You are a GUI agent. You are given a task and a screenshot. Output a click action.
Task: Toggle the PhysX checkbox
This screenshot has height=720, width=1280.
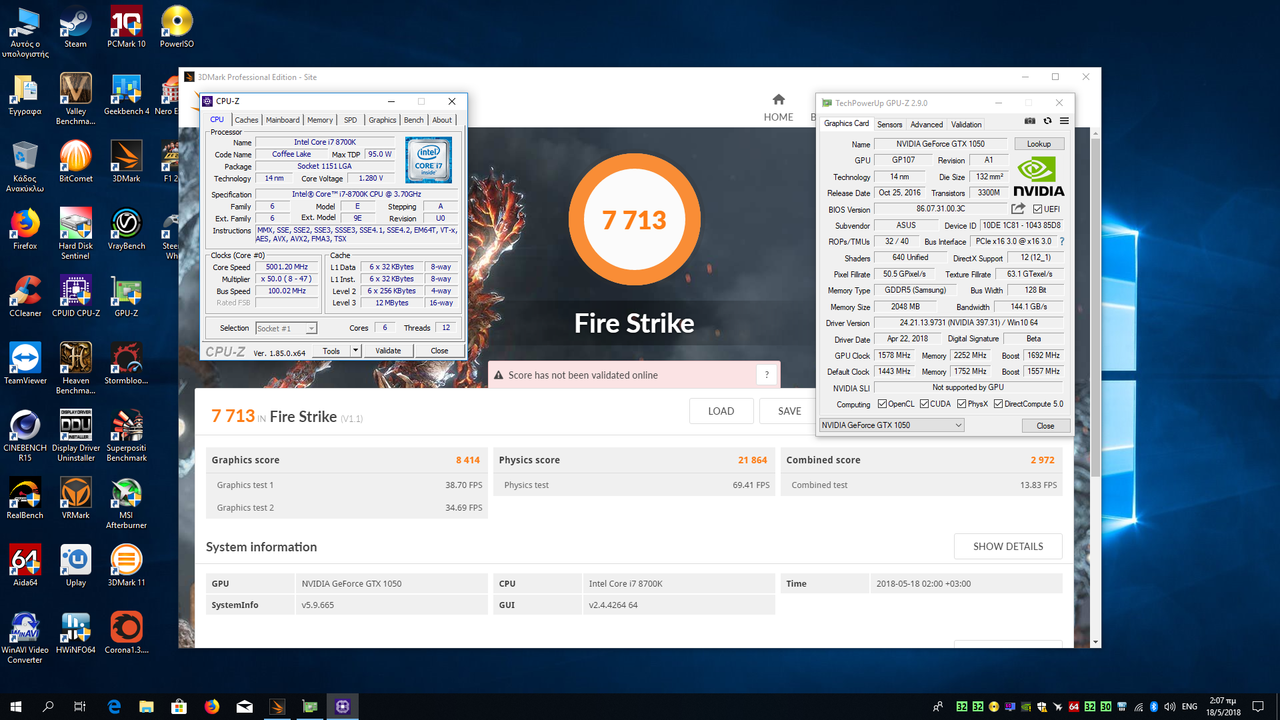pyautogui.click(x=961, y=404)
